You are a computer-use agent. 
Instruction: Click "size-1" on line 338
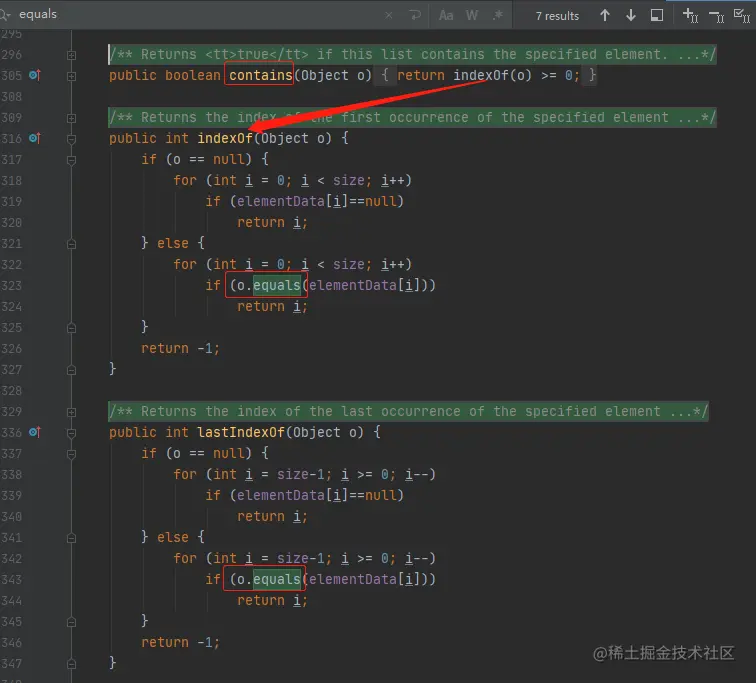[301, 475]
